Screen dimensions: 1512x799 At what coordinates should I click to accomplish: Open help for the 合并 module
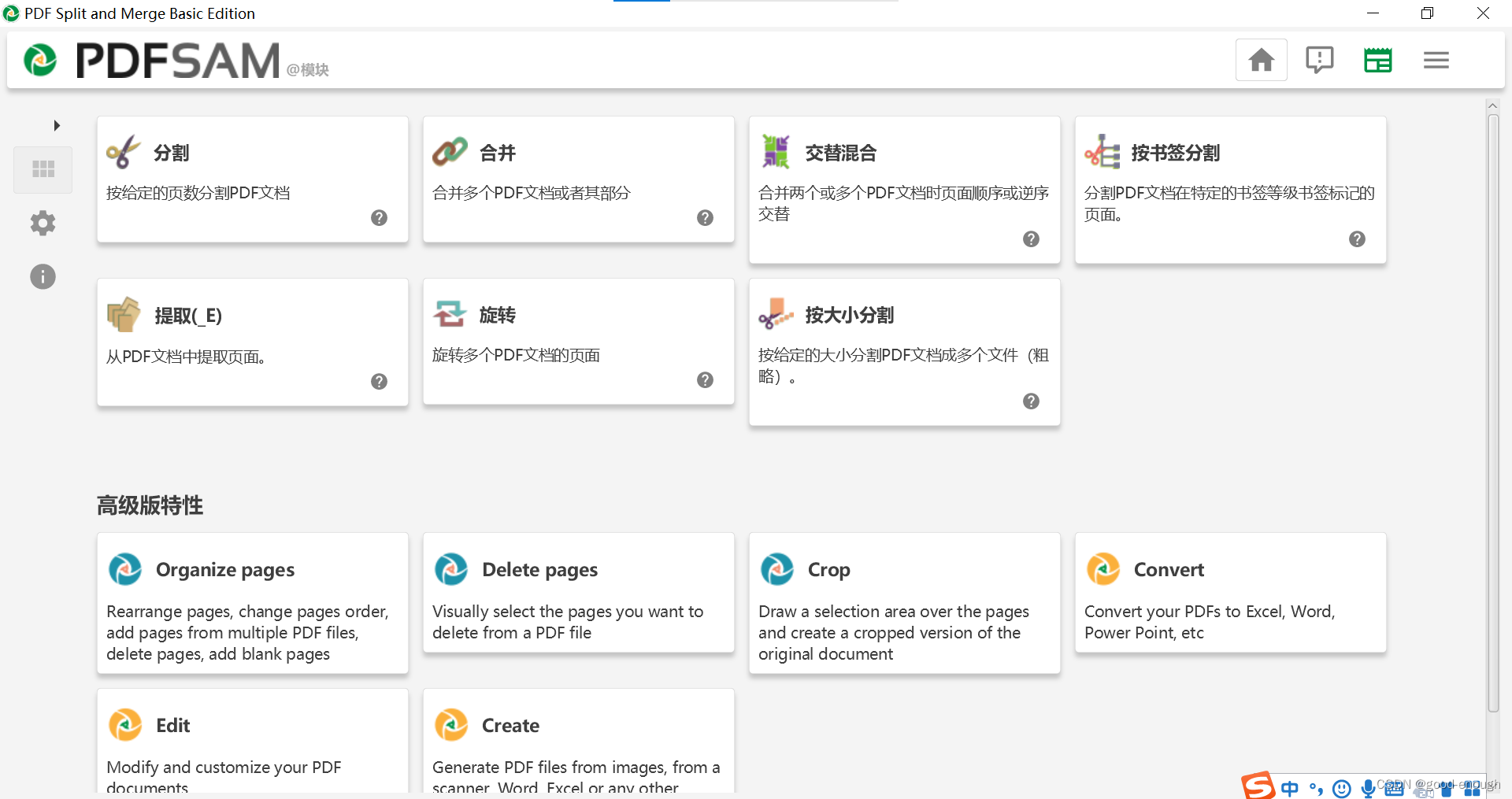tap(705, 218)
